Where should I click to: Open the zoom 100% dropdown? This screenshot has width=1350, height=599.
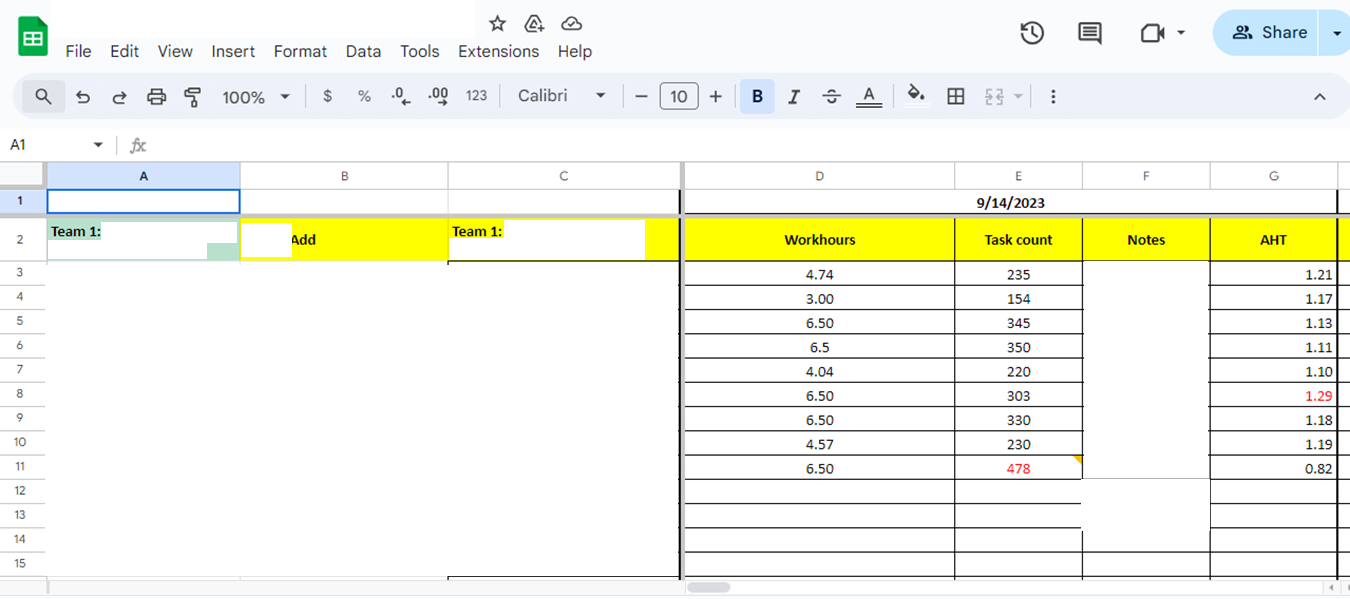pos(256,97)
